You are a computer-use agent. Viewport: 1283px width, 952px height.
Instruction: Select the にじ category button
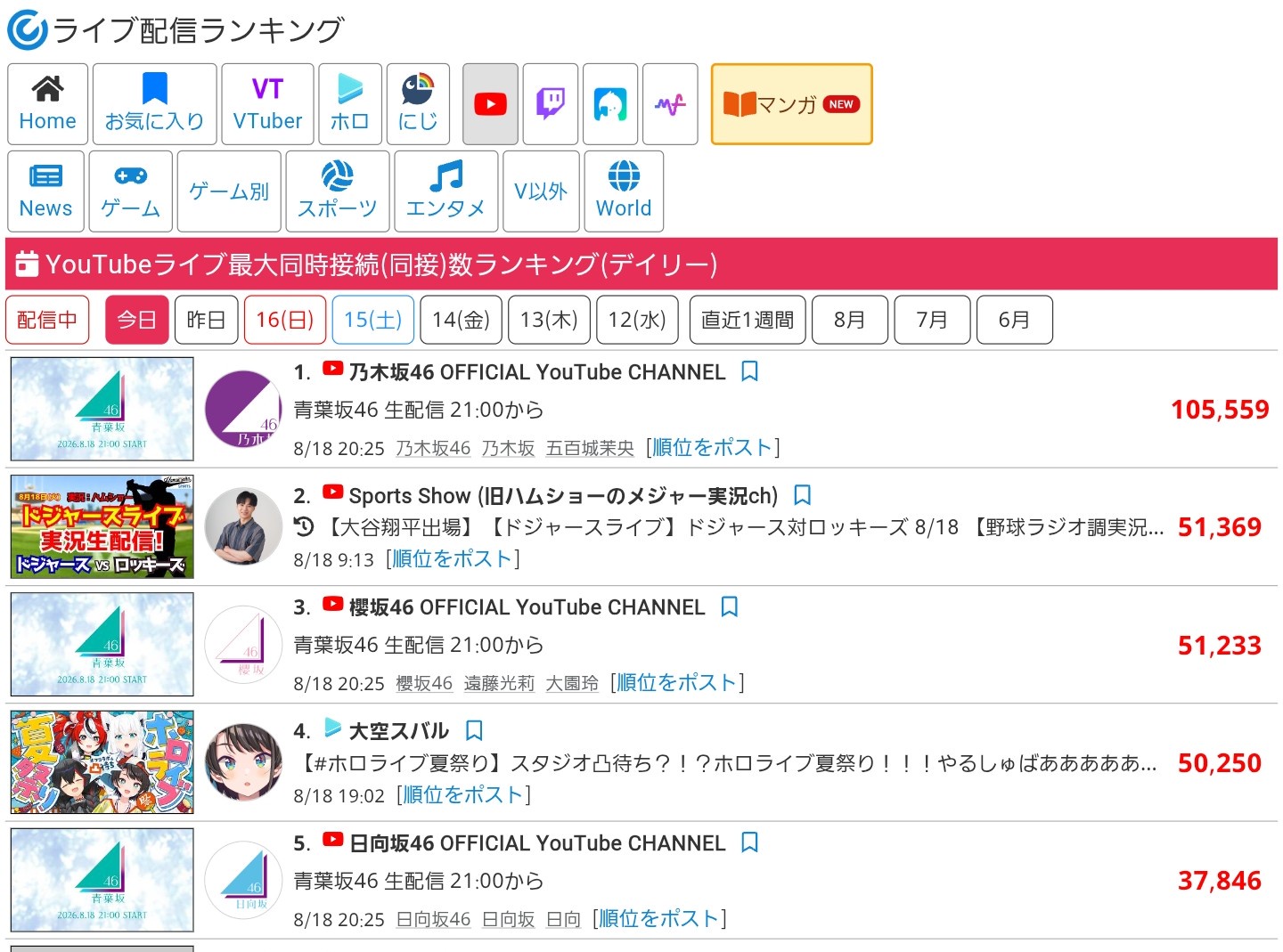coord(418,104)
